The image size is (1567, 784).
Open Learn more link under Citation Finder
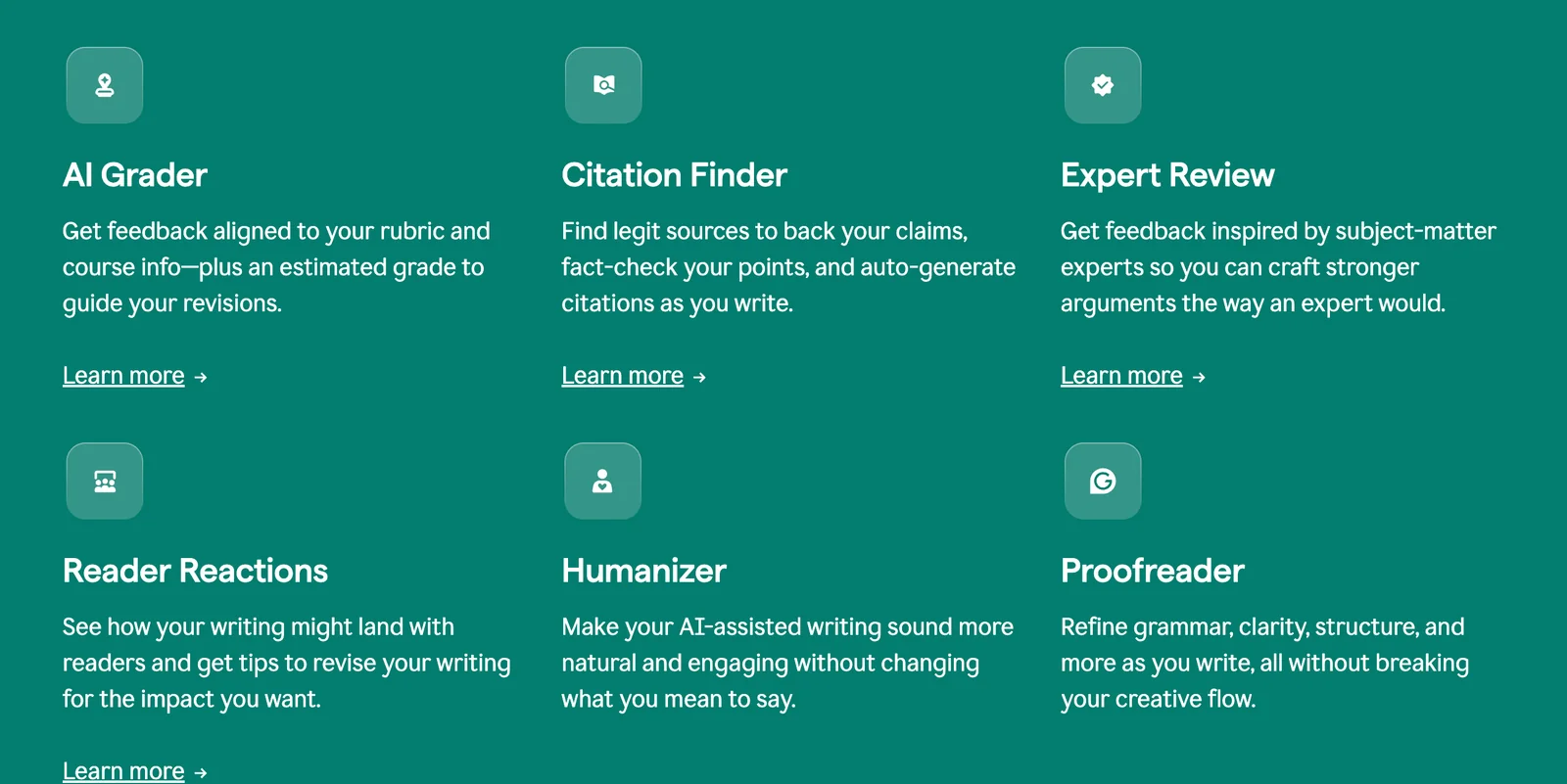[x=622, y=376]
